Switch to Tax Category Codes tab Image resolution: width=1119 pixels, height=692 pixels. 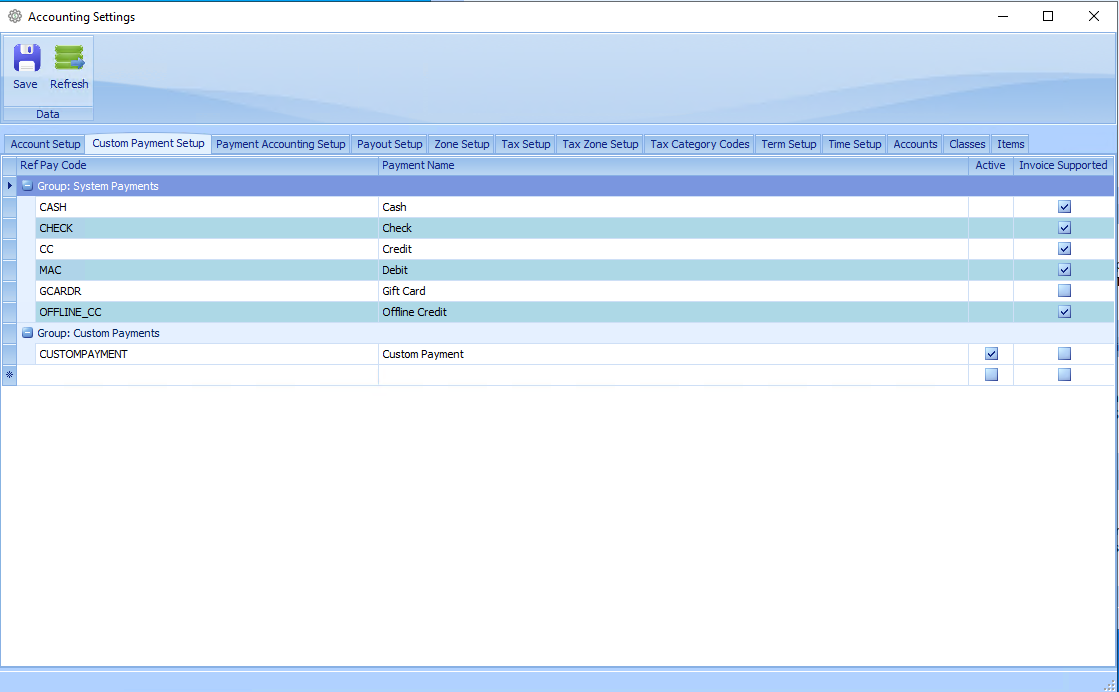click(699, 144)
